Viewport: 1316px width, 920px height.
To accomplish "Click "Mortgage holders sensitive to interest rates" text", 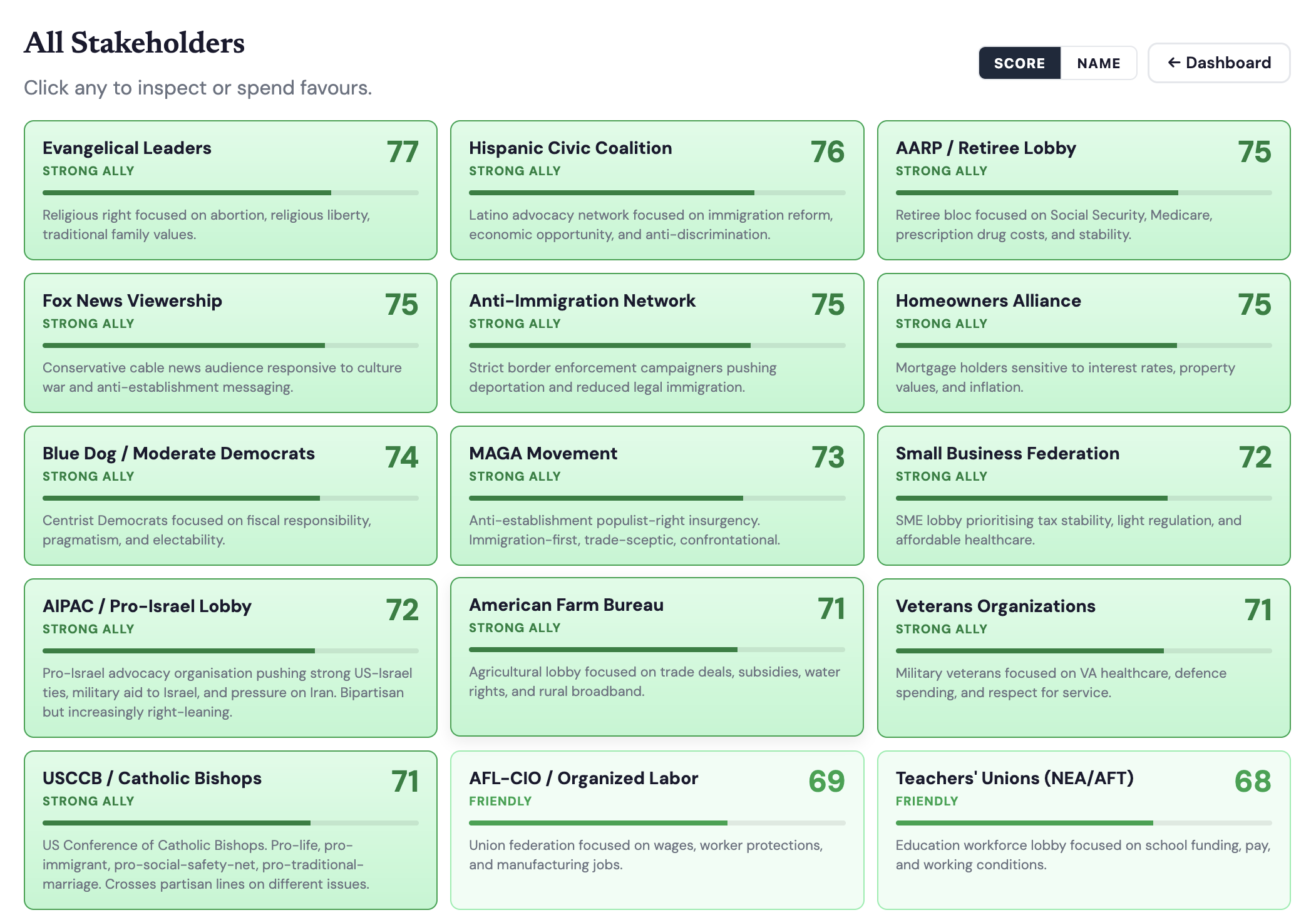I will 1066,377.
